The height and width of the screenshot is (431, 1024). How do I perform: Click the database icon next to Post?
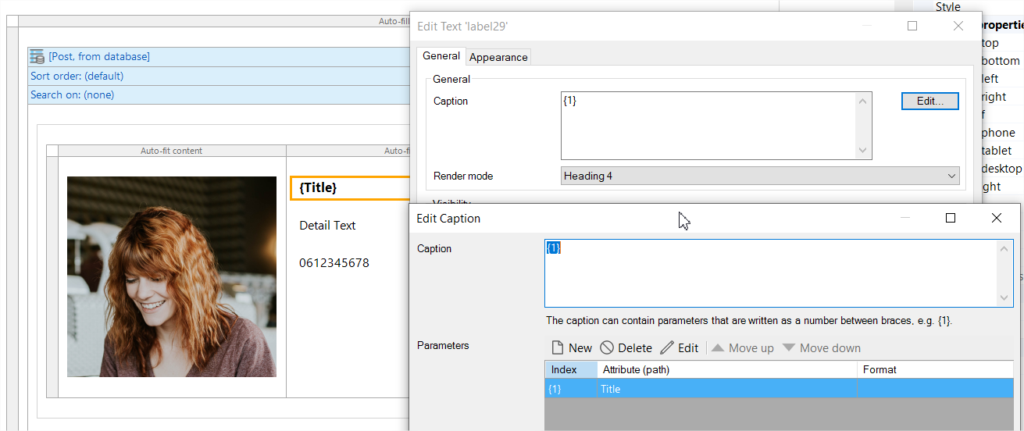(x=37, y=56)
